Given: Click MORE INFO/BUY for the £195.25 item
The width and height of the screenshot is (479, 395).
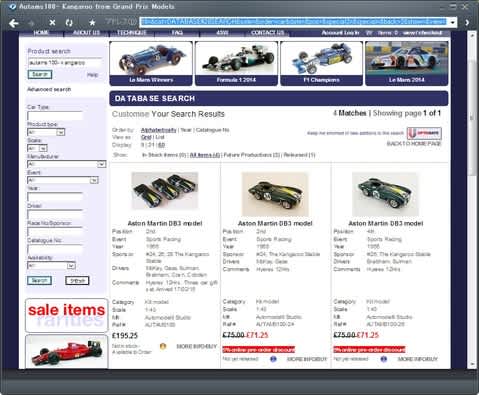Looking at the screenshot, I should [x=197, y=346].
